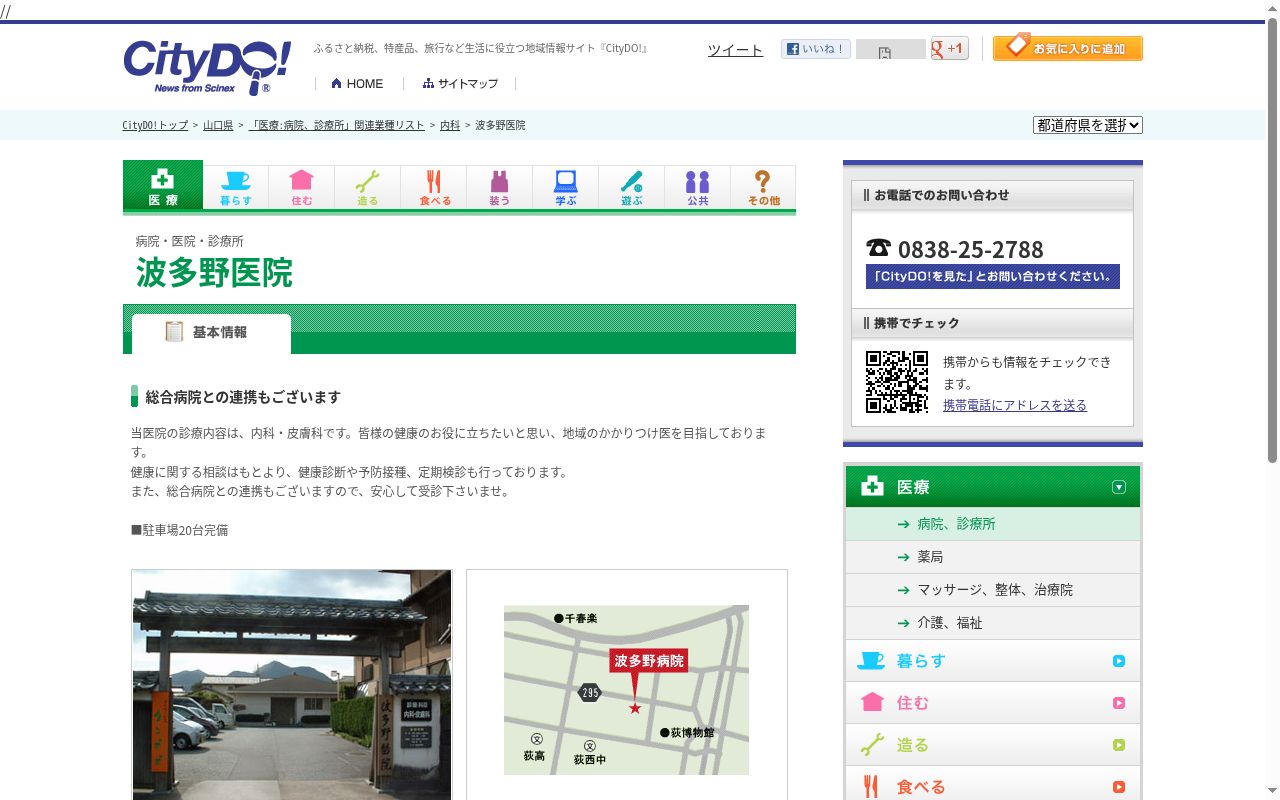The image size is (1280, 800).
Task: Open the 食べる fork and knife category
Action: click(x=434, y=188)
